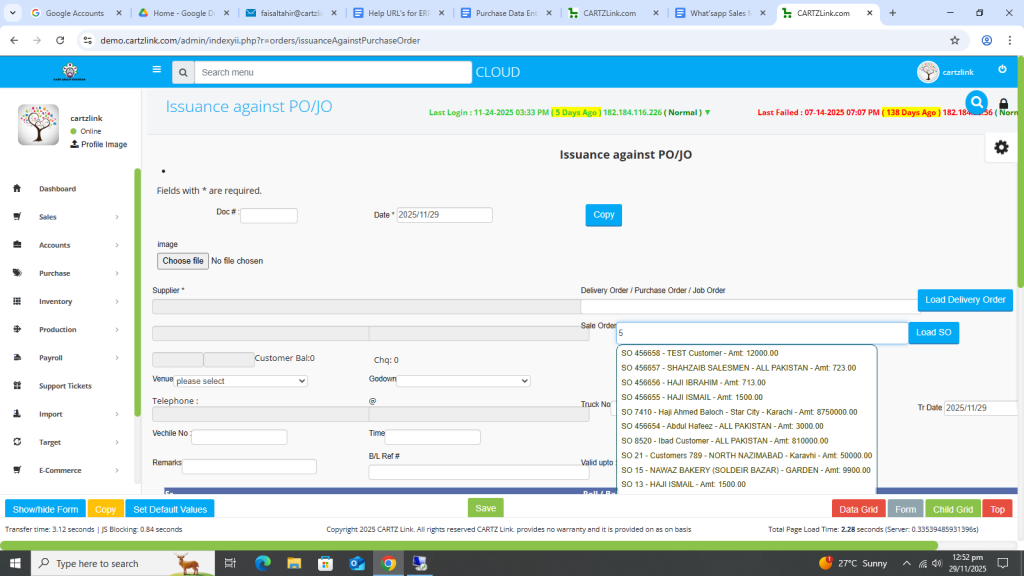Click the Support Tickets sidebar item

point(65,386)
